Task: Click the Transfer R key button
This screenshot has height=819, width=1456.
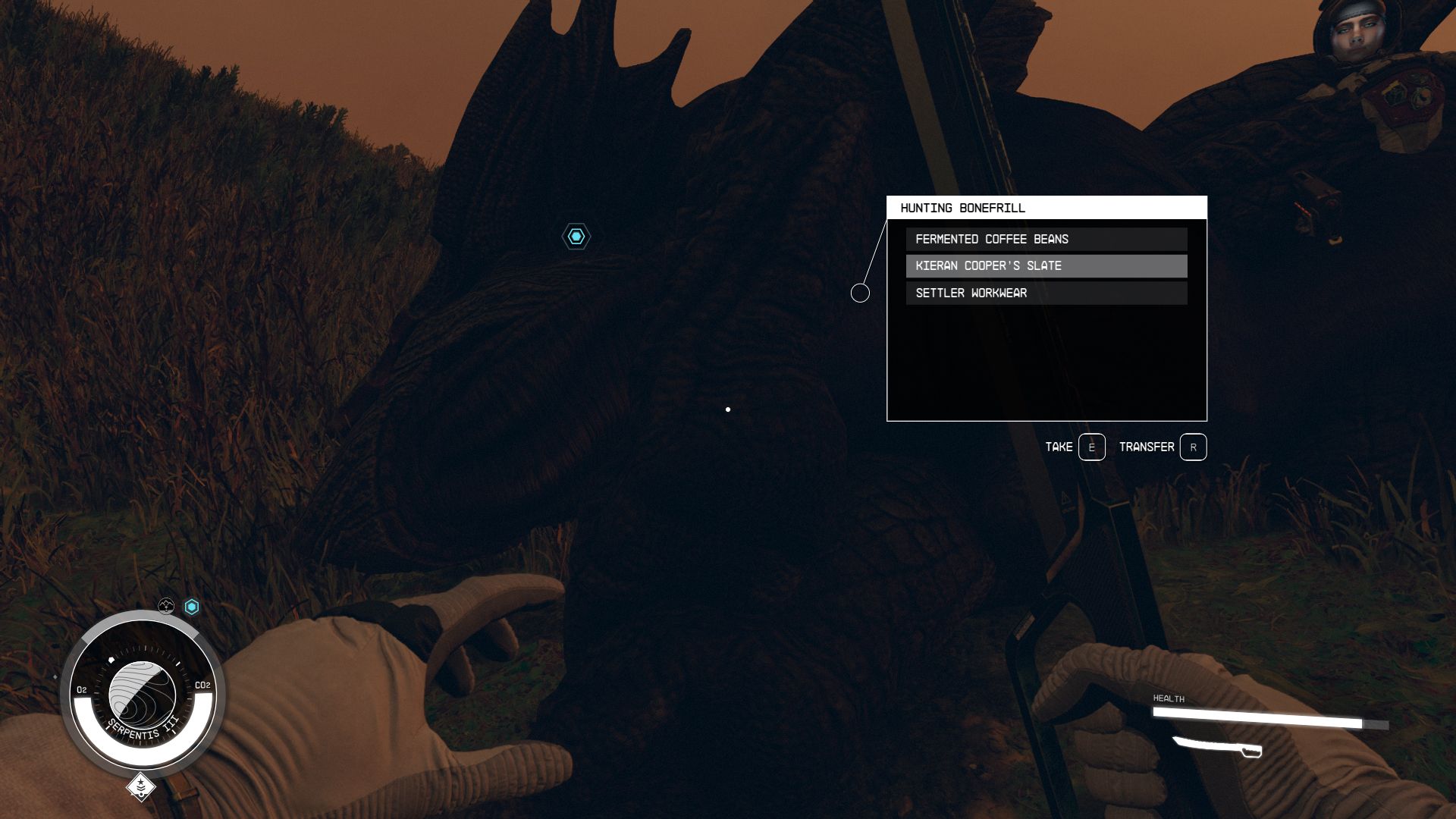Action: pyautogui.click(x=1193, y=447)
